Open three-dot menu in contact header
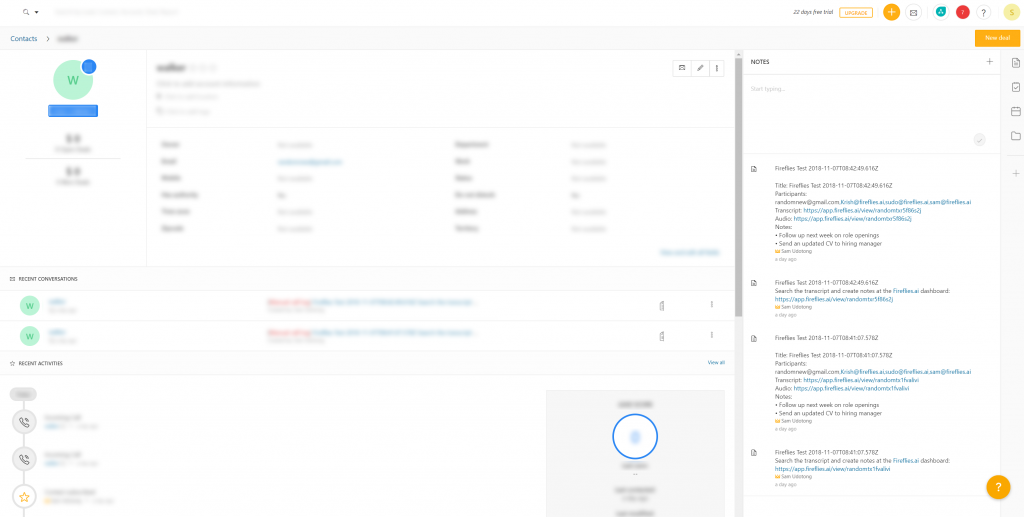 [717, 68]
